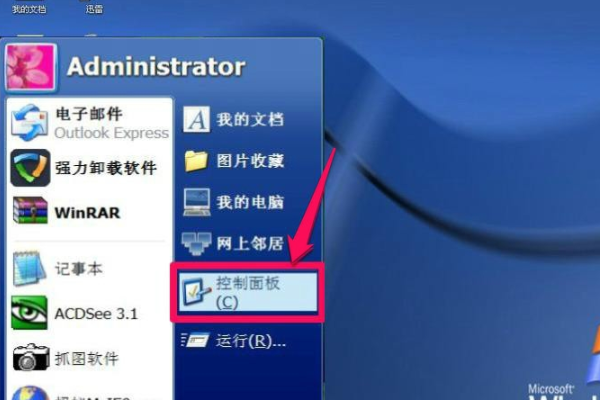The width and height of the screenshot is (600, 400).
Task: Select the highlighted 控制面板(C) entry
Action: tap(248, 292)
